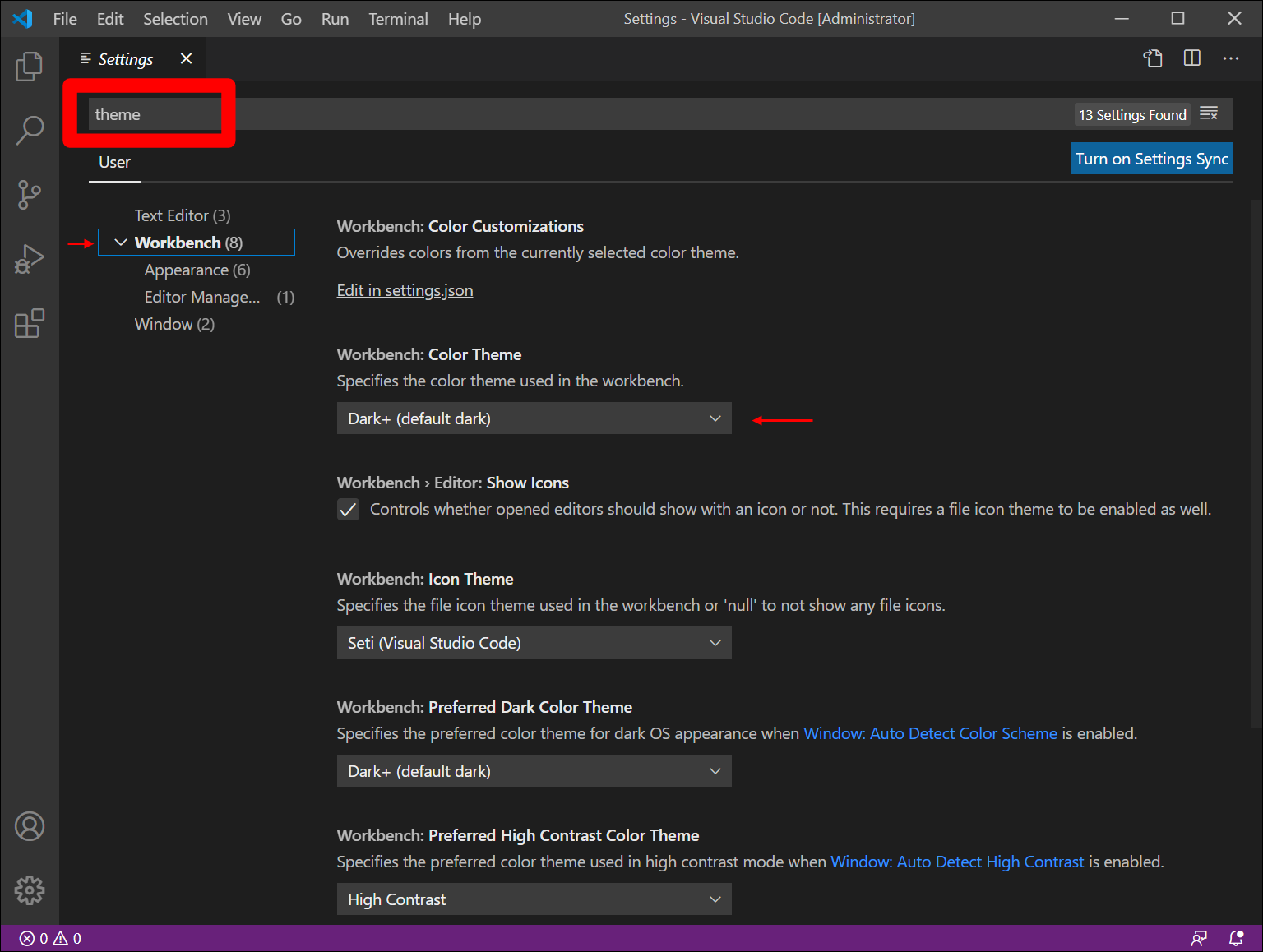Open the Help menu
This screenshot has width=1263, height=952.
pos(465,19)
